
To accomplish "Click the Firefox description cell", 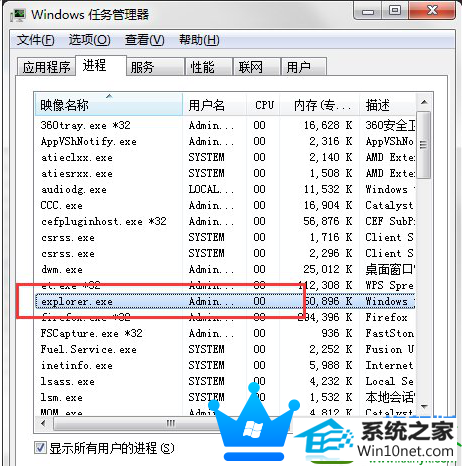I will (386, 317).
